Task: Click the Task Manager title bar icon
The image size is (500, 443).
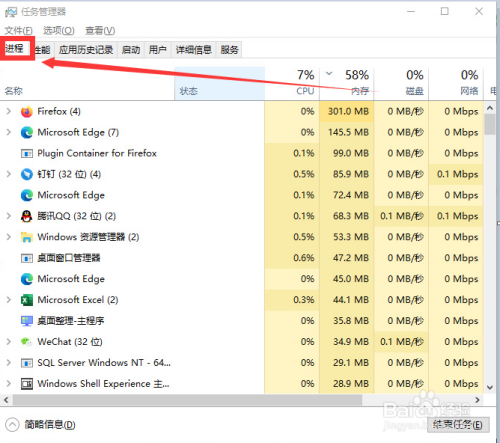Action: tap(11, 12)
